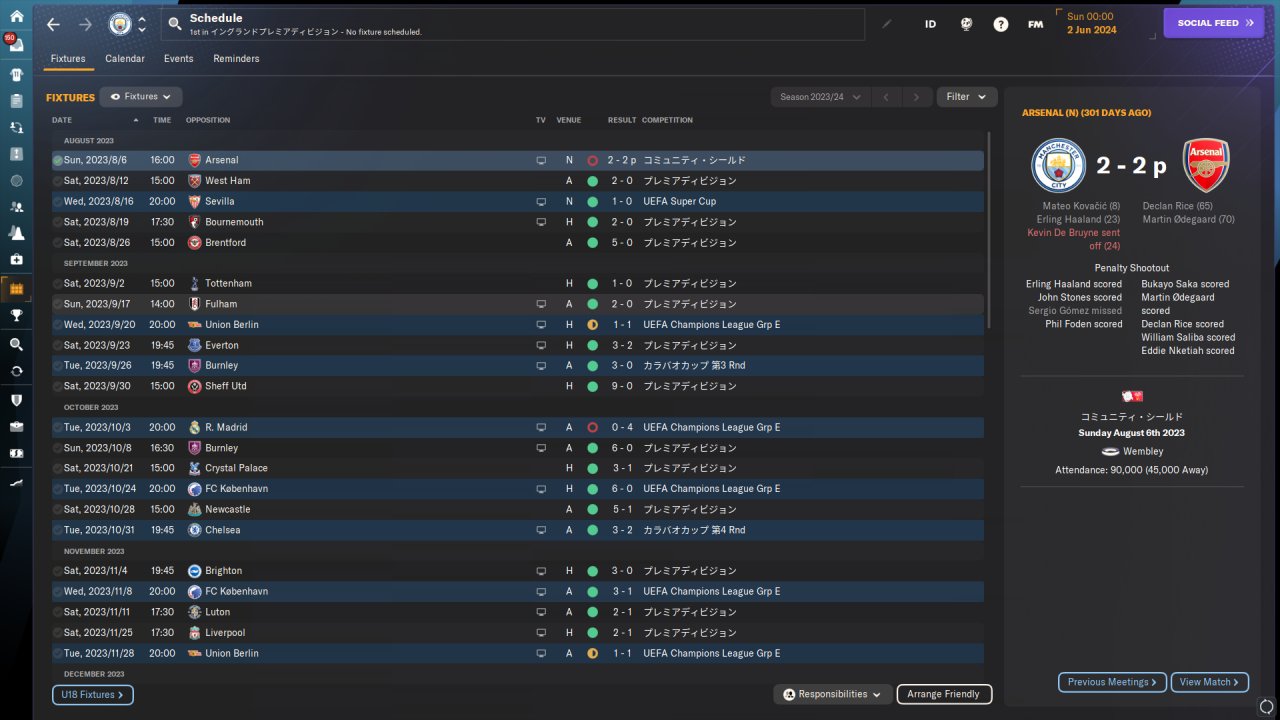Open the Squad shirt icon in the sidebar
This screenshot has width=1280, height=720.
[x=16, y=74]
